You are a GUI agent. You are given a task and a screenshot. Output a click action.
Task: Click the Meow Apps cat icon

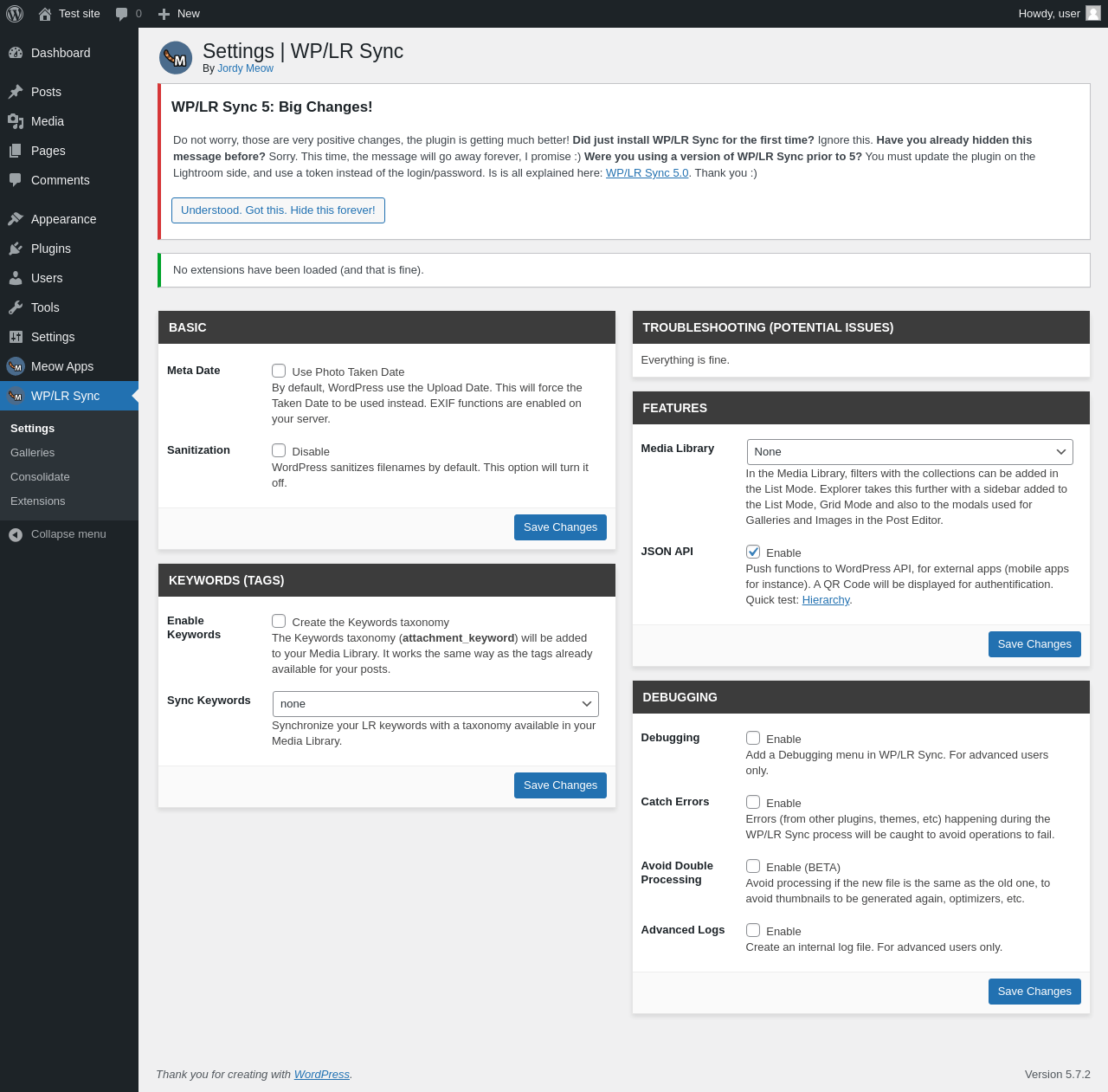click(x=16, y=366)
